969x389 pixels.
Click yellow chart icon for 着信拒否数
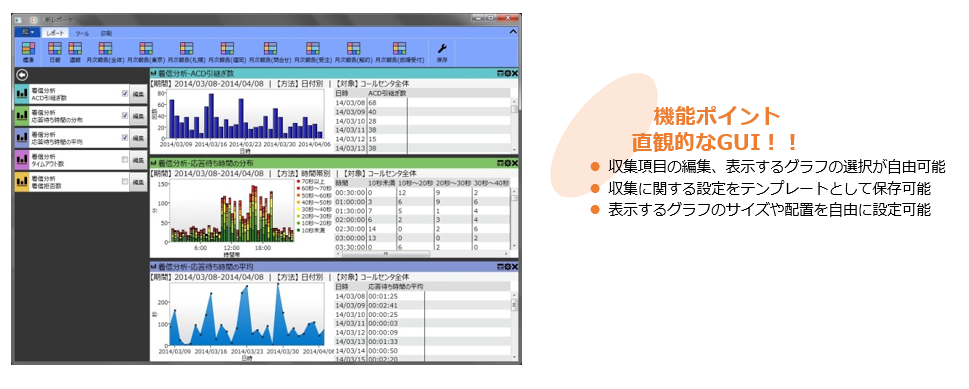[22, 182]
